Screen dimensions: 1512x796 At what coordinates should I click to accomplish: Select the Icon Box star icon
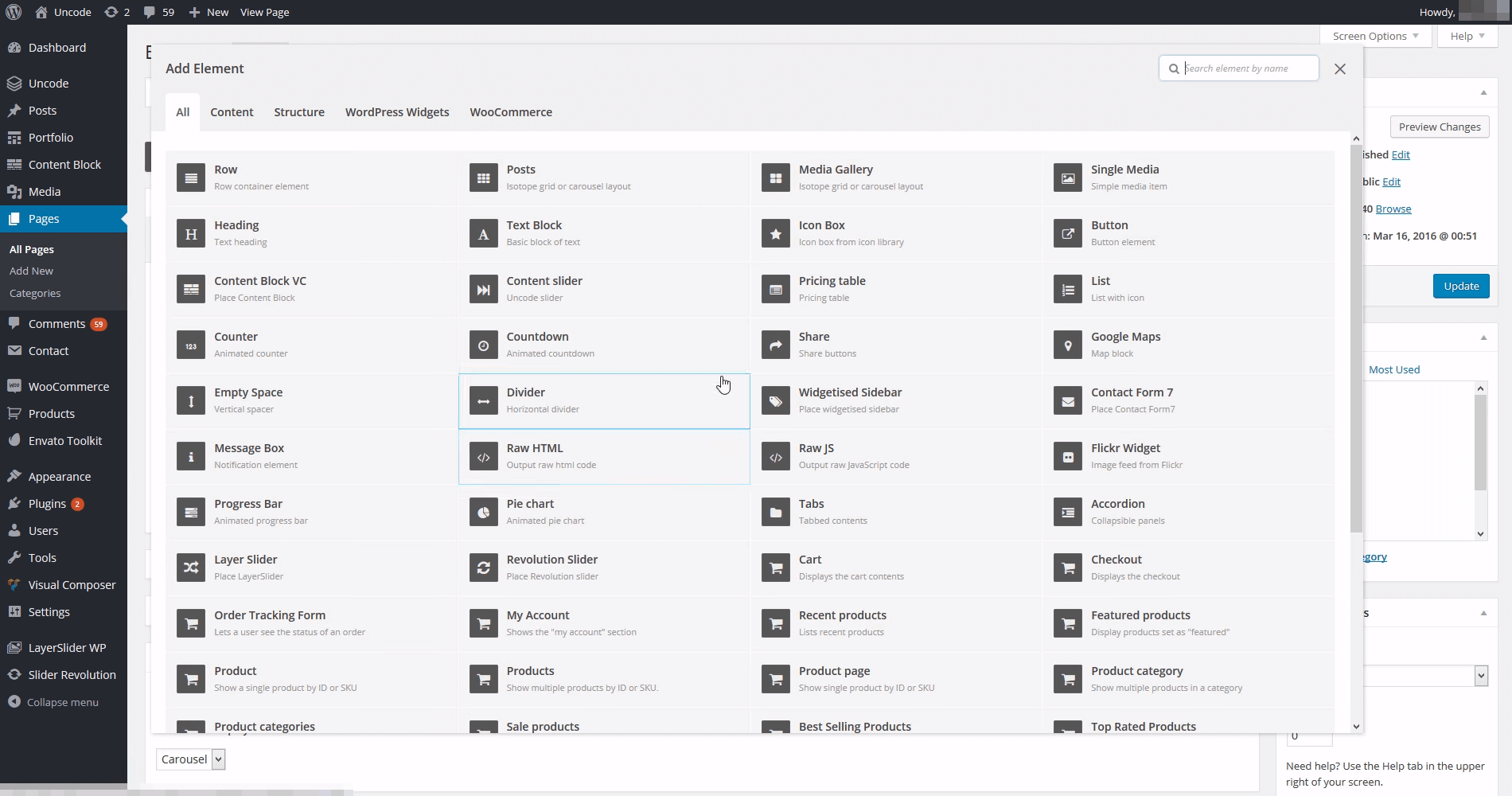(775, 234)
